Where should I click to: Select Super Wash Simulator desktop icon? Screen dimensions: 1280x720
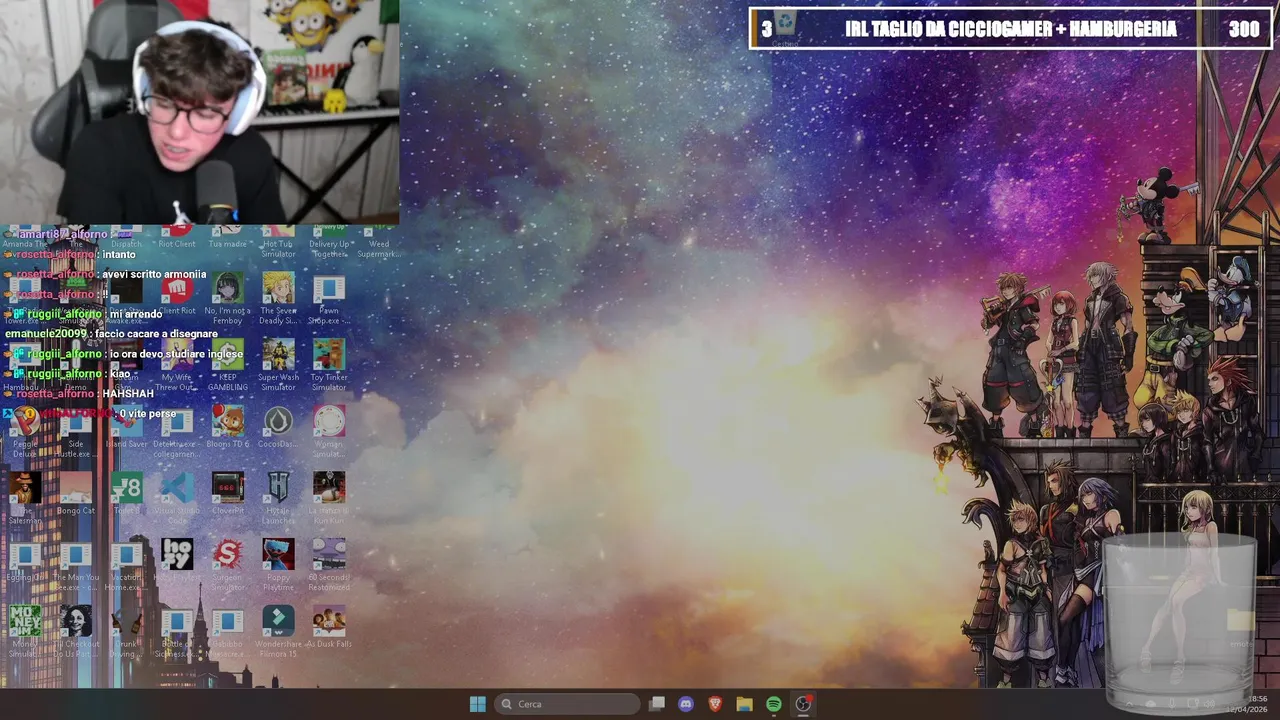tap(278, 366)
